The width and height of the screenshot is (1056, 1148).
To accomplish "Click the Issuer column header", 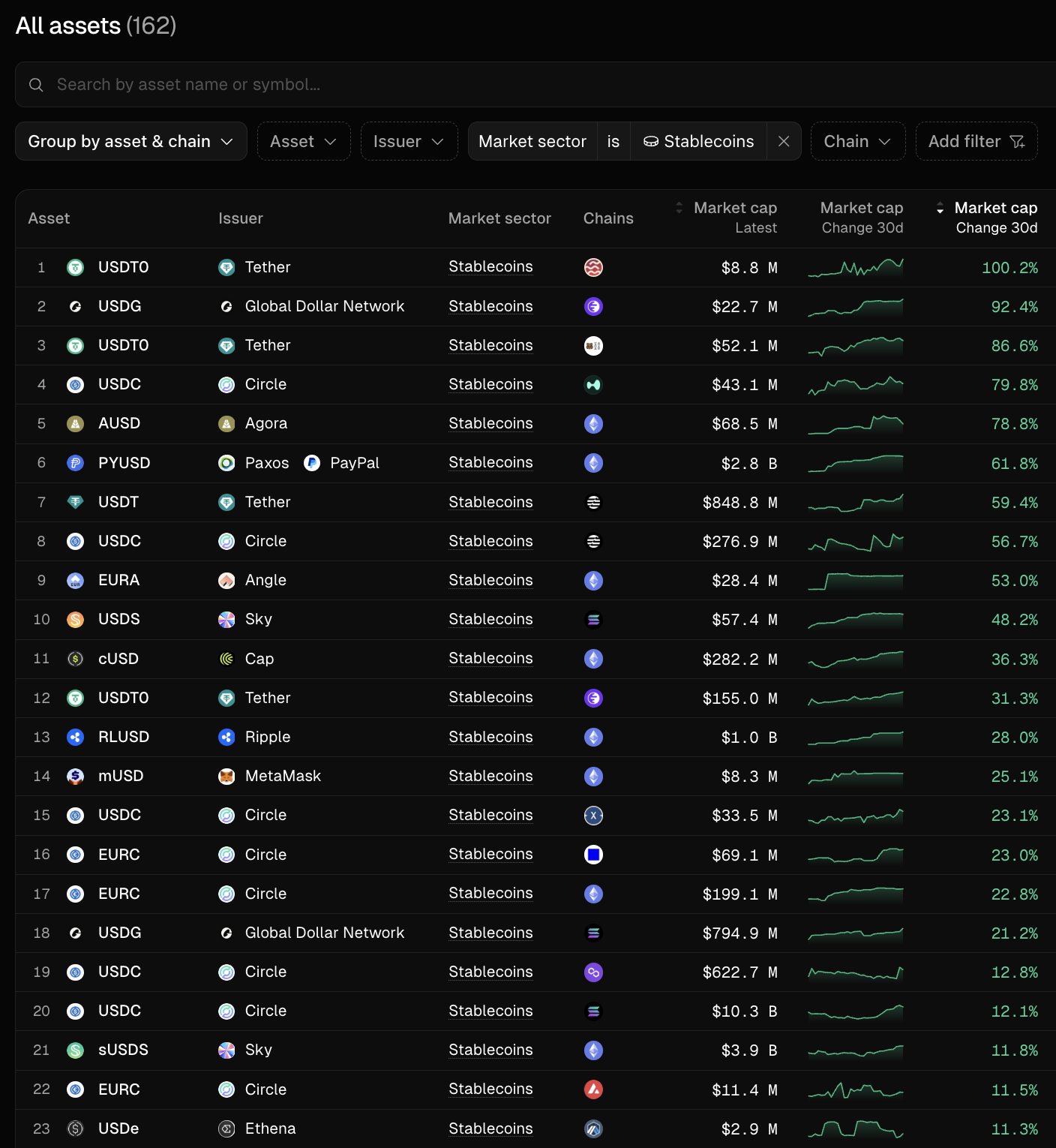I will click(241, 218).
